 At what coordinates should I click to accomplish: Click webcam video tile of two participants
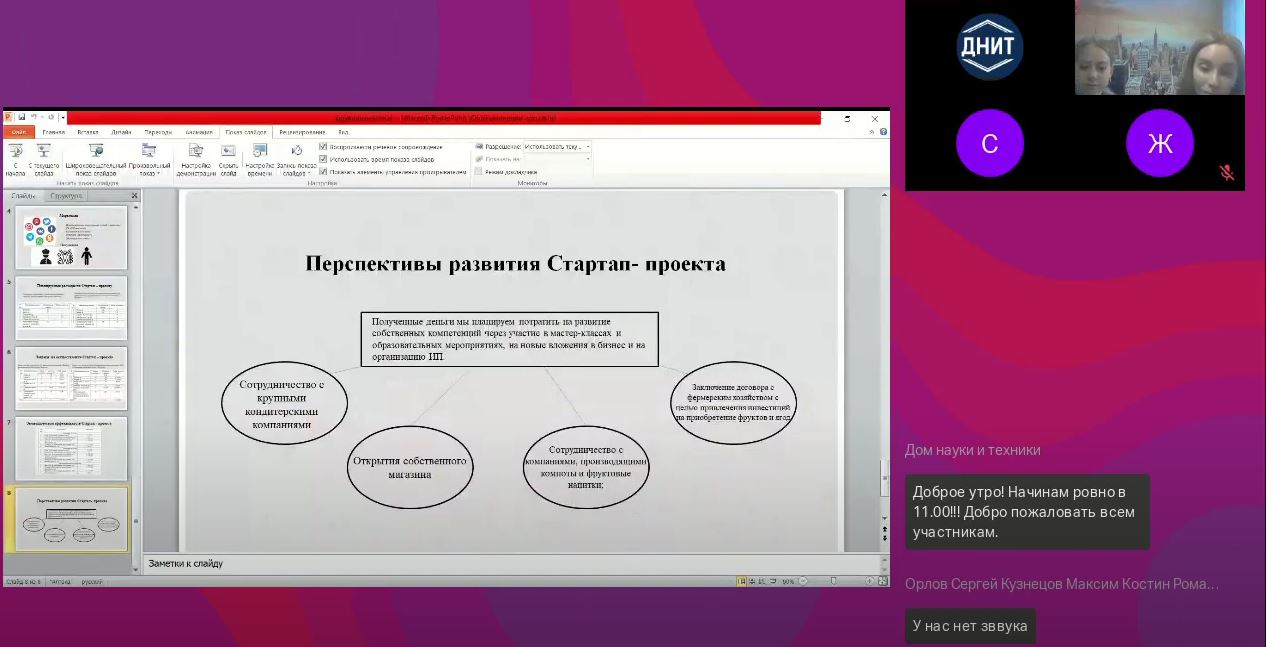point(1160,47)
